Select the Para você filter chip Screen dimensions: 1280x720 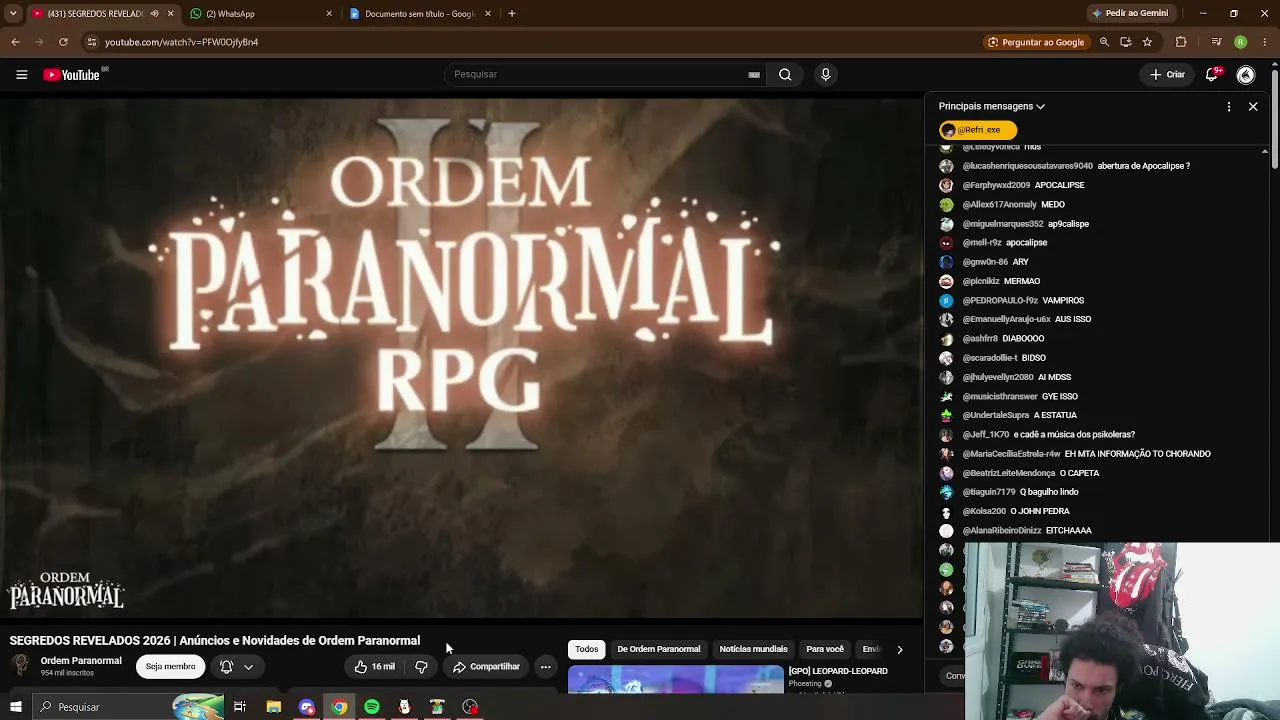click(x=825, y=649)
